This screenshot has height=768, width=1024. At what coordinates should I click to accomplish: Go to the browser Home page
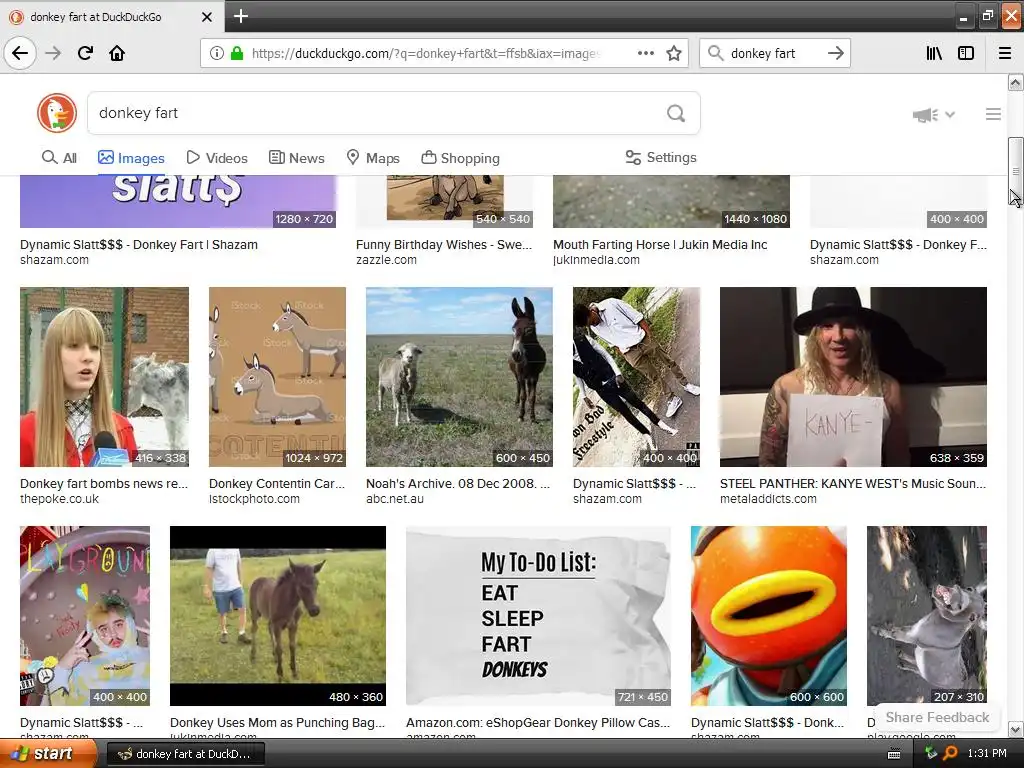click(117, 53)
